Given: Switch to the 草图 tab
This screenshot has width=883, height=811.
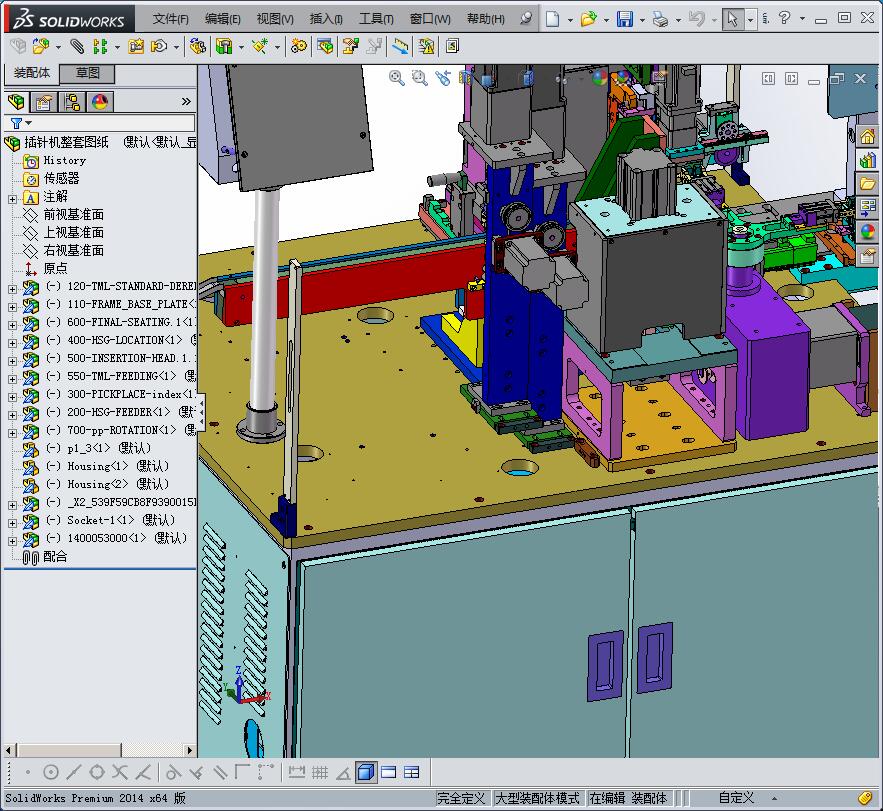Looking at the screenshot, I should [x=88, y=73].
